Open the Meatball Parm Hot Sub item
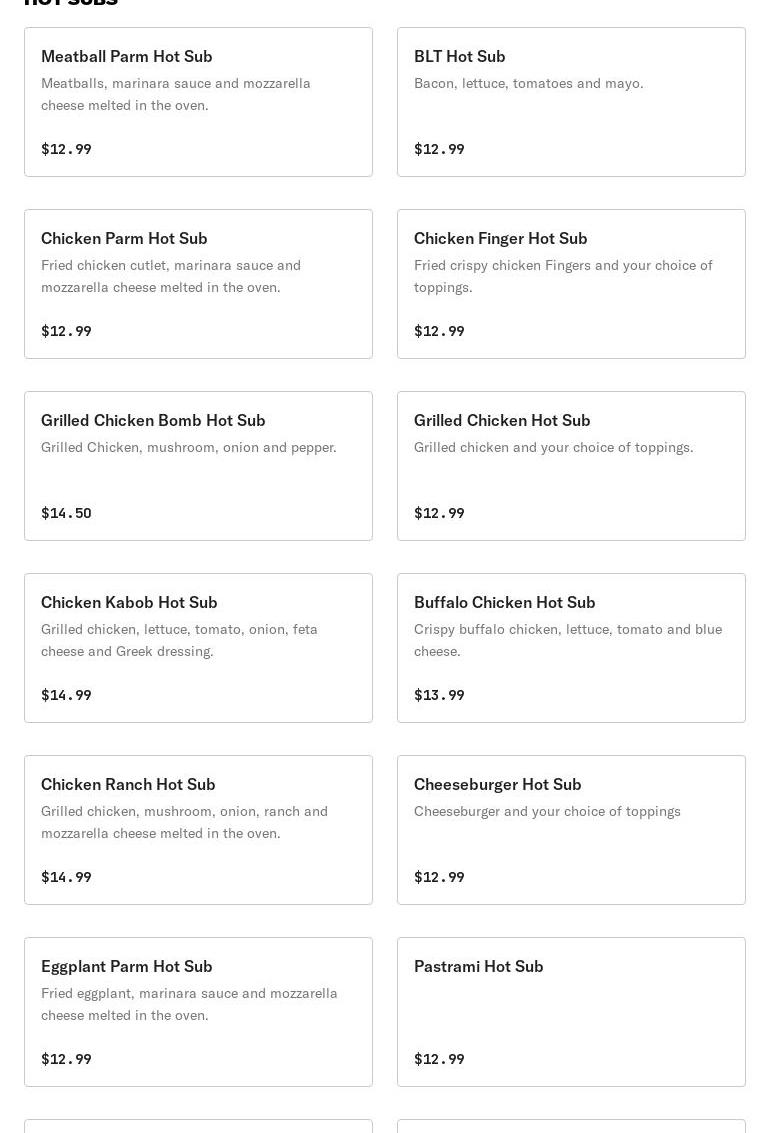770x1133 pixels. (199, 102)
